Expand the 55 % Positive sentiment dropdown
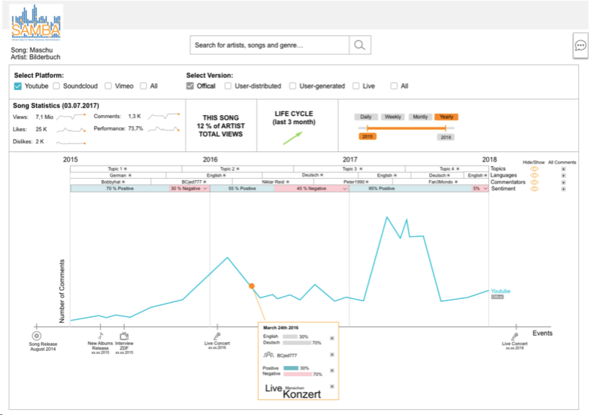The width and height of the screenshot is (600, 415). pos(243,188)
